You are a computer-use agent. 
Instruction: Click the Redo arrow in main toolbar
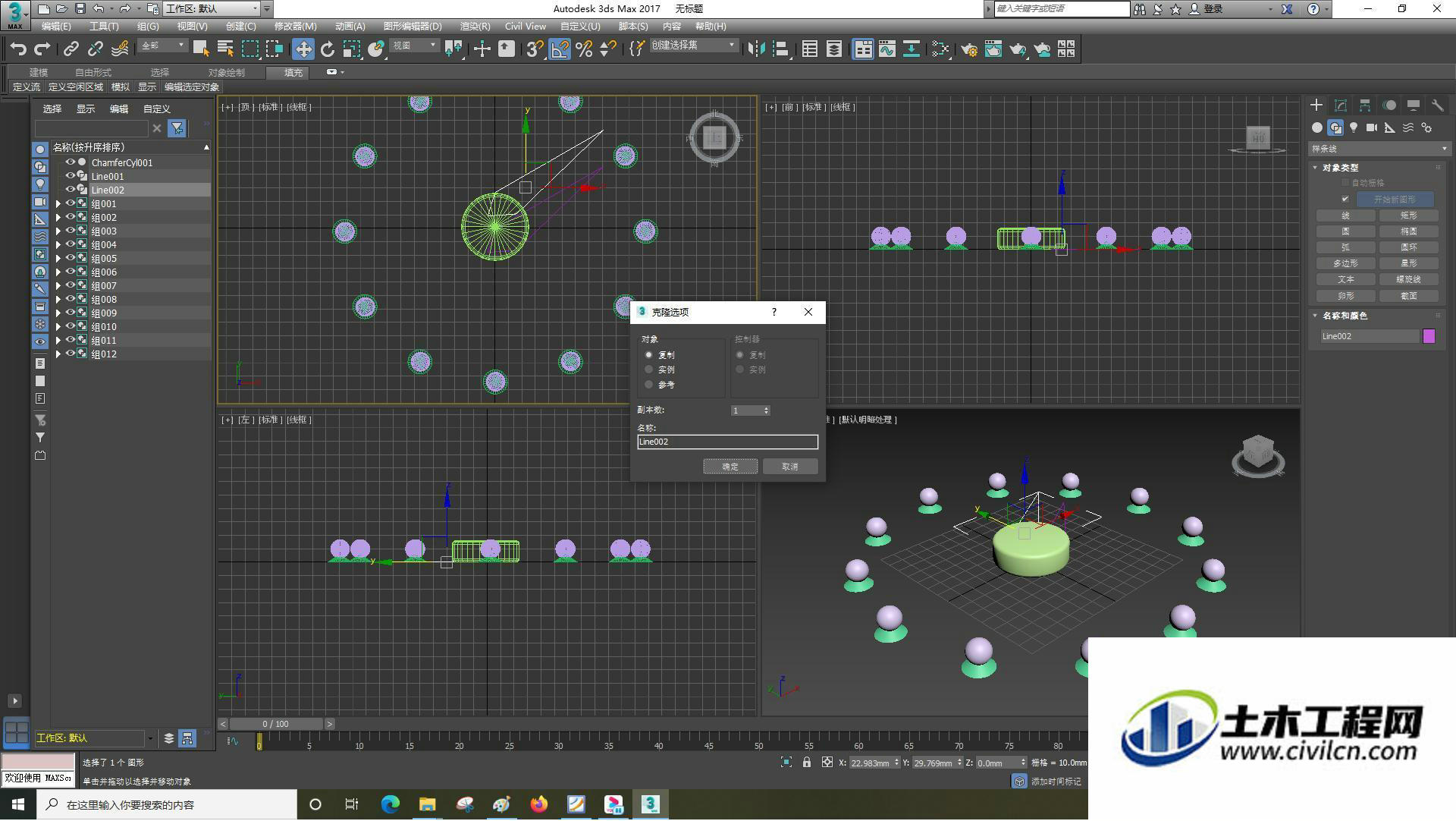point(42,49)
